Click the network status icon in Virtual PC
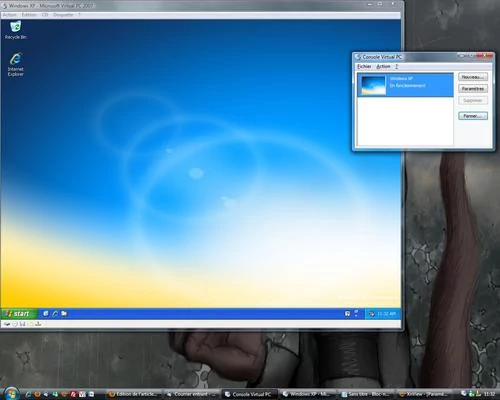 coord(38,324)
